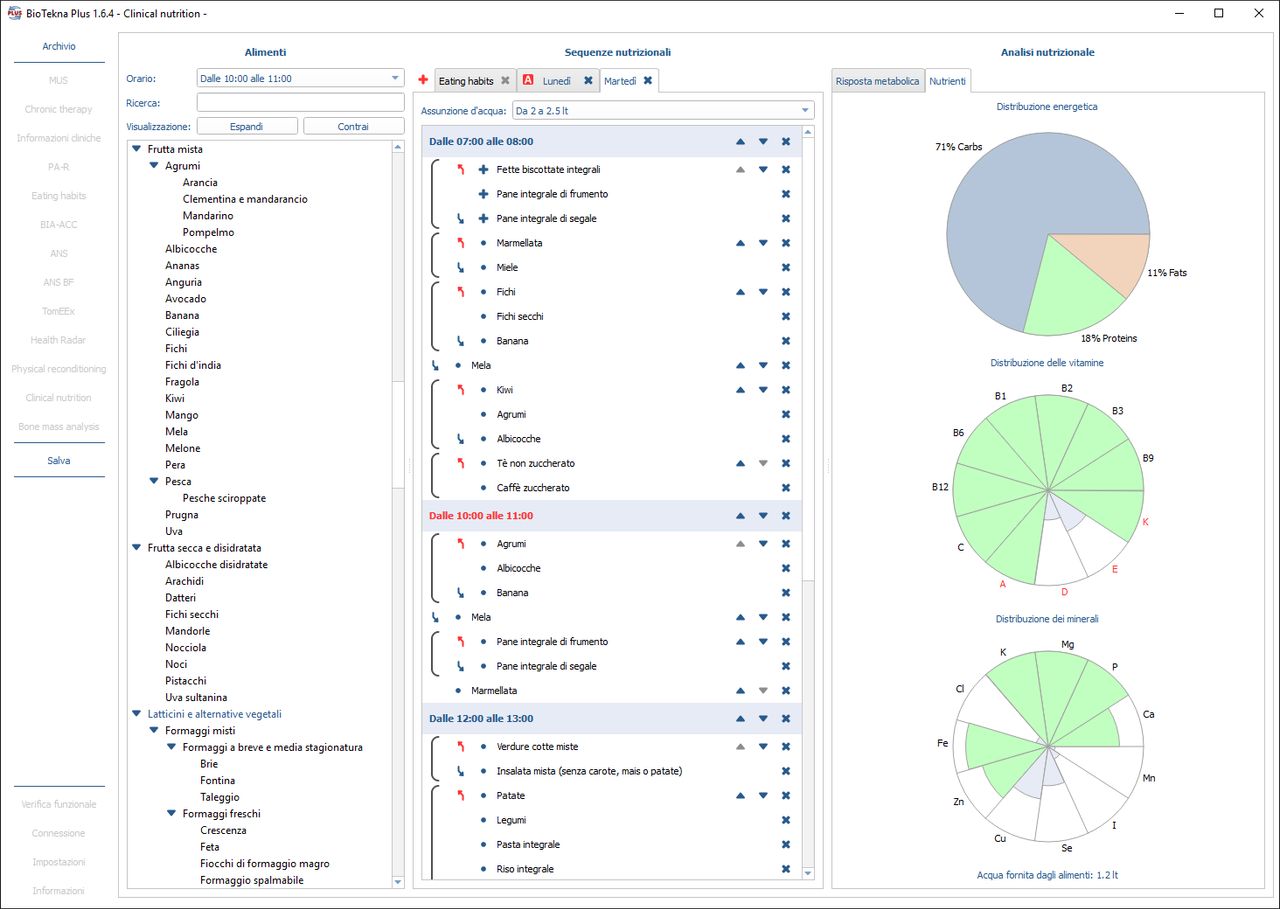The width and height of the screenshot is (1280, 909).
Task: Remove Miele from the sequence
Action: pos(786,268)
